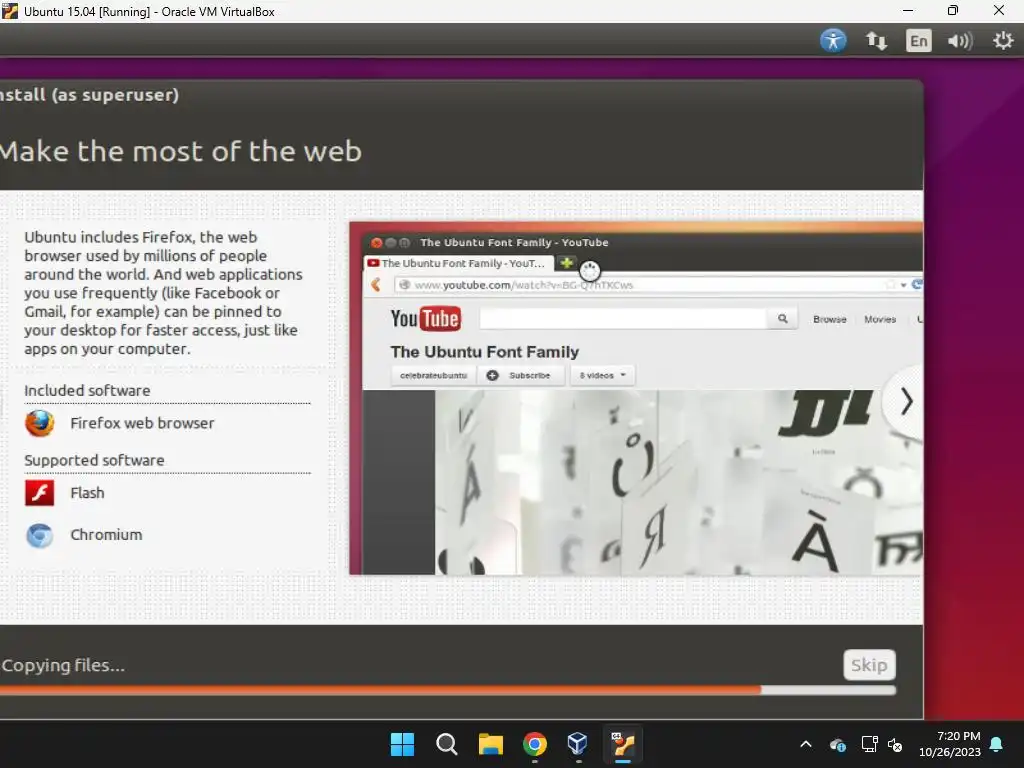Select the 'Firefox web browser' label
Screen dimensions: 1024x768
pos(142,423)
